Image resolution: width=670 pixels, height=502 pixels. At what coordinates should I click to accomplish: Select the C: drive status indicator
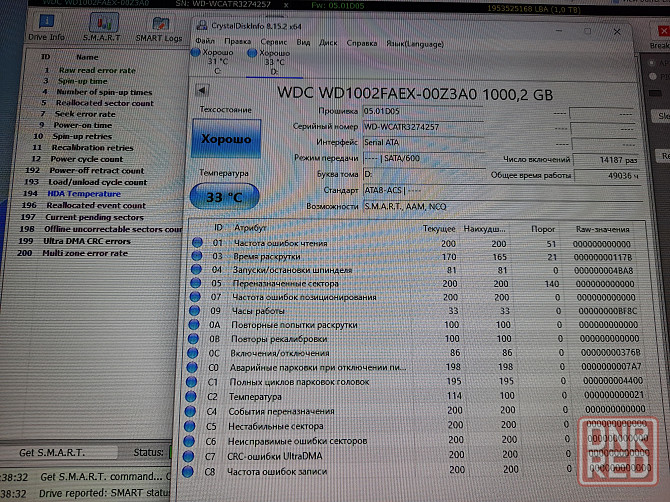pos(214,62)
